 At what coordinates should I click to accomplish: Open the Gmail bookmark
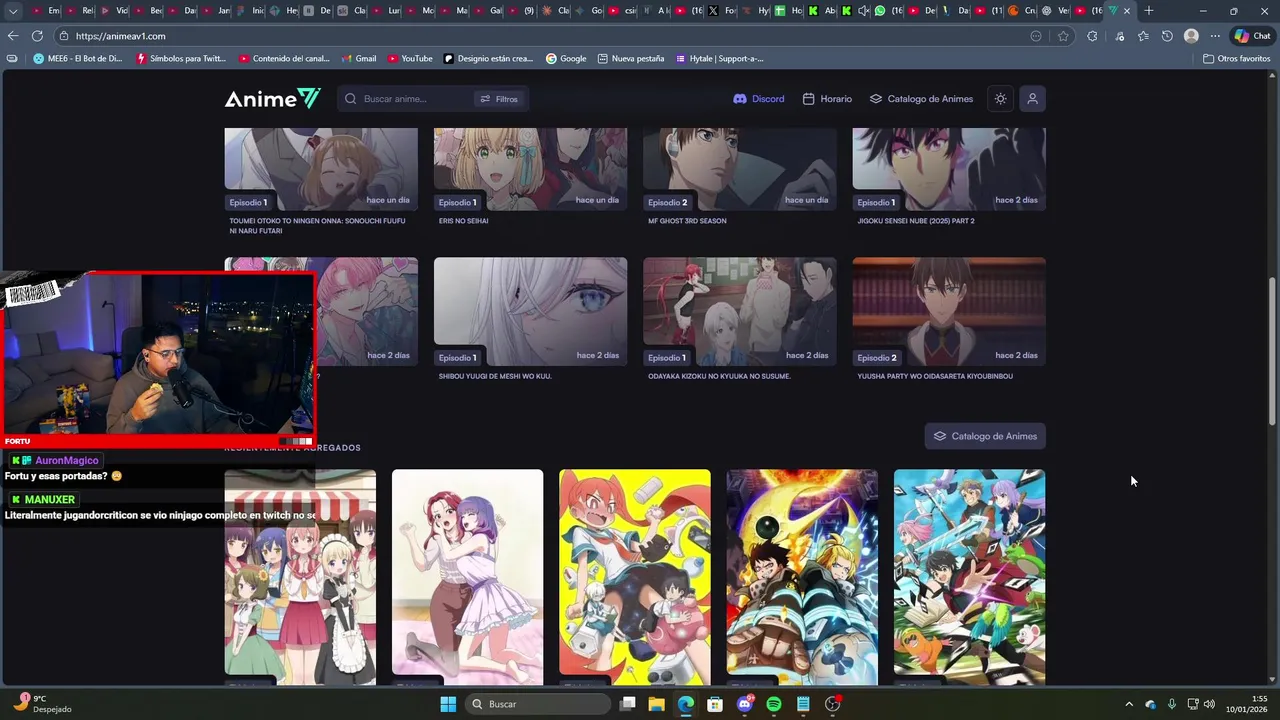[359, 59]
